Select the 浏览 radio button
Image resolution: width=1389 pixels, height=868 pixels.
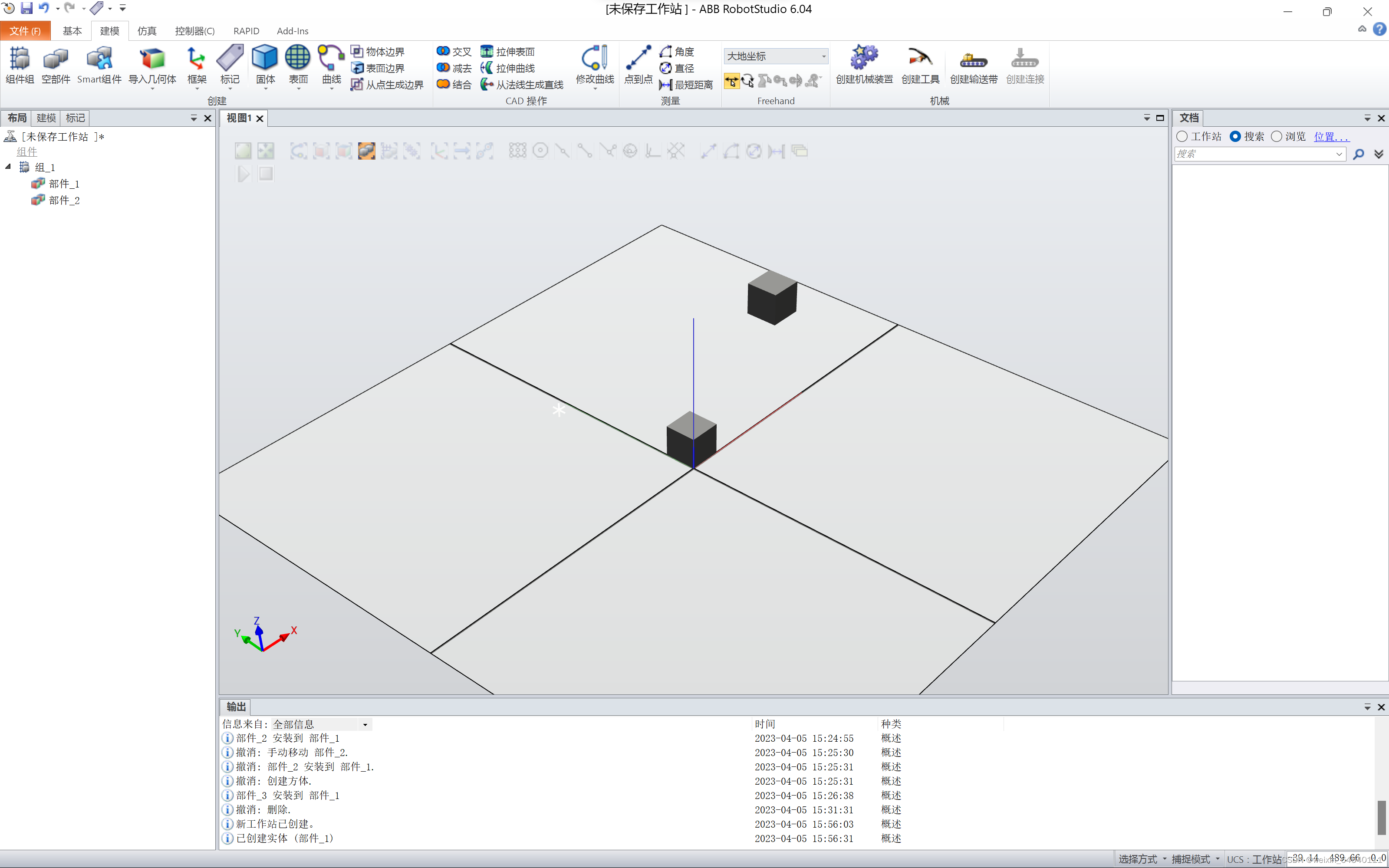[x=1277, y=137]
